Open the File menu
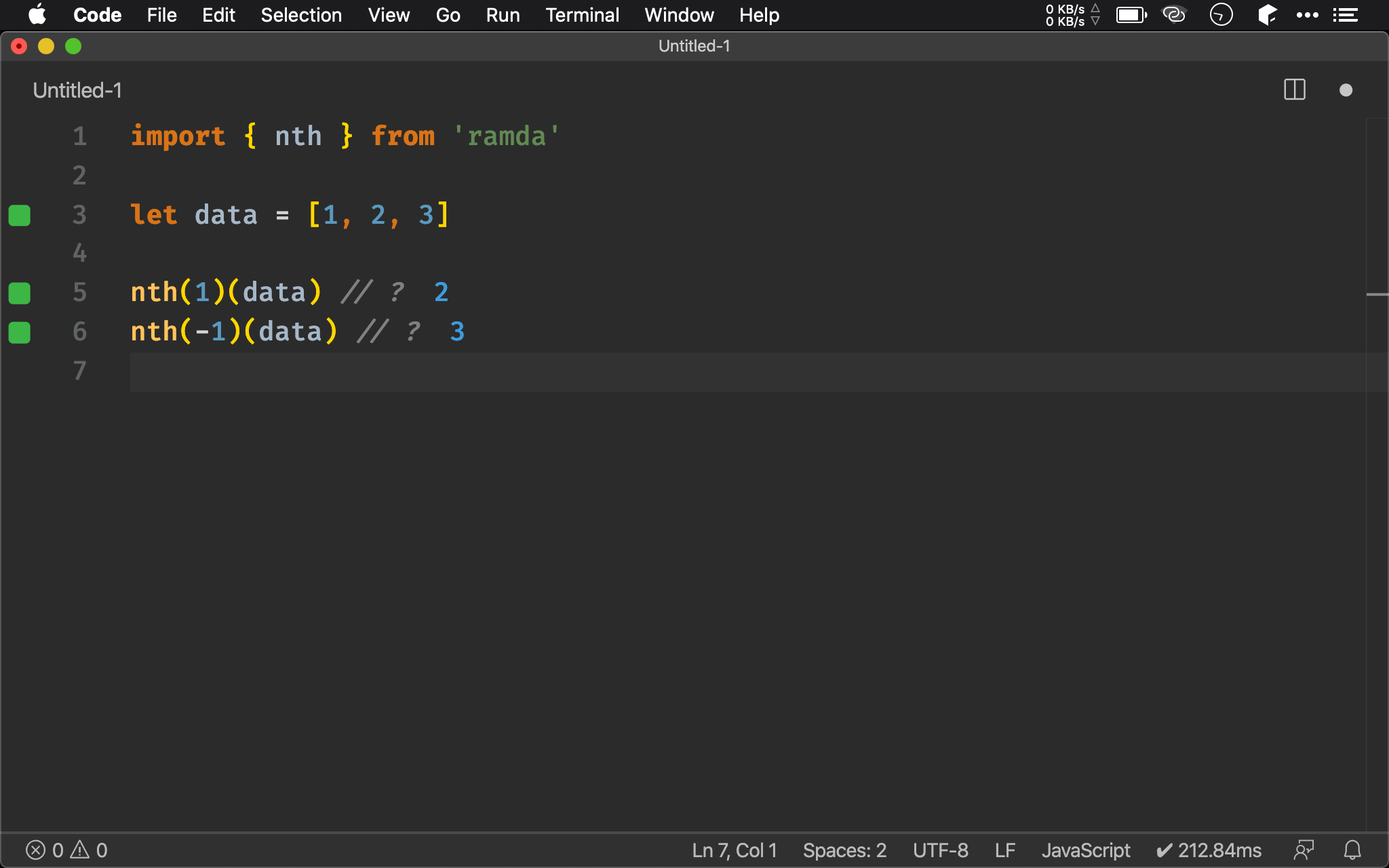 [x=161, y=15]
